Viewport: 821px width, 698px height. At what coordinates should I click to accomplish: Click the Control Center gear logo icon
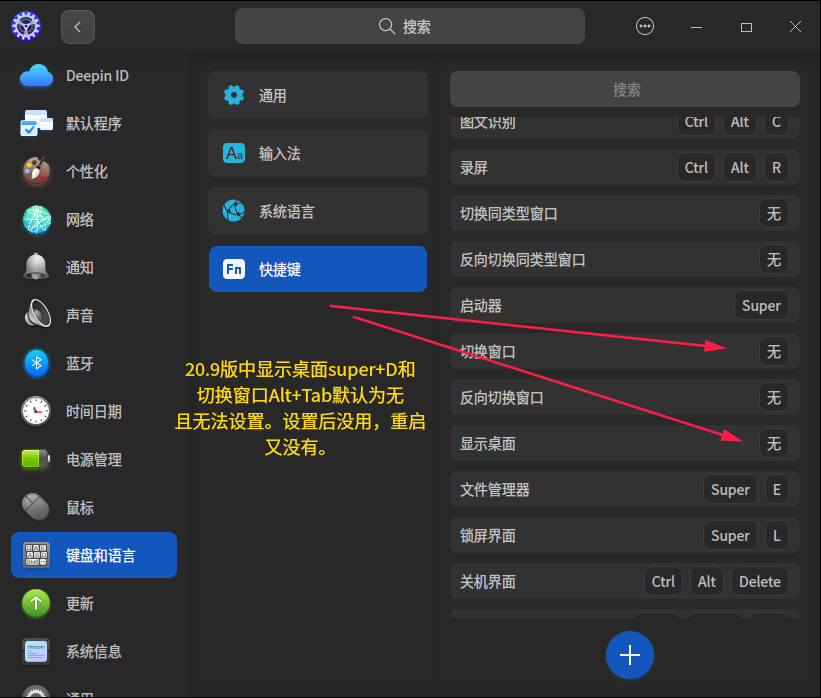26,26
